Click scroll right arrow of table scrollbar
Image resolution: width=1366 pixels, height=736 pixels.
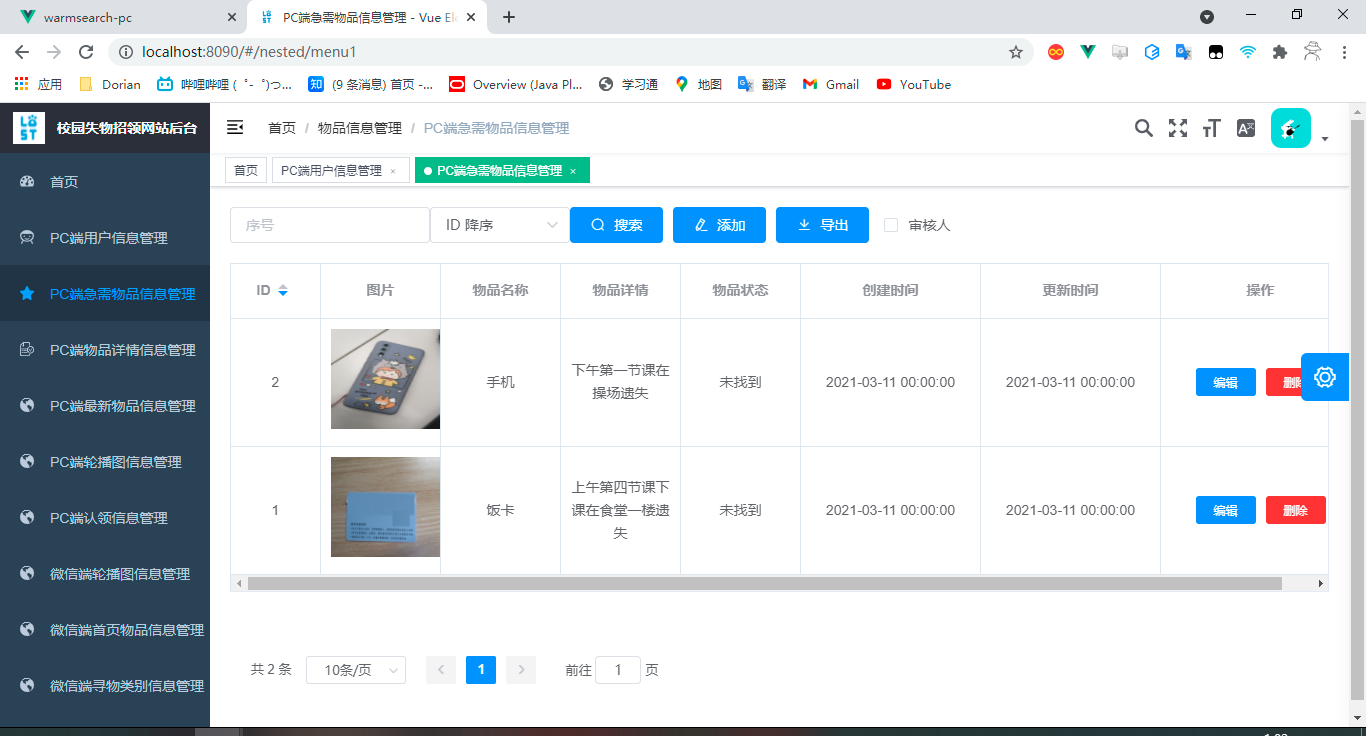(1321, 583)
